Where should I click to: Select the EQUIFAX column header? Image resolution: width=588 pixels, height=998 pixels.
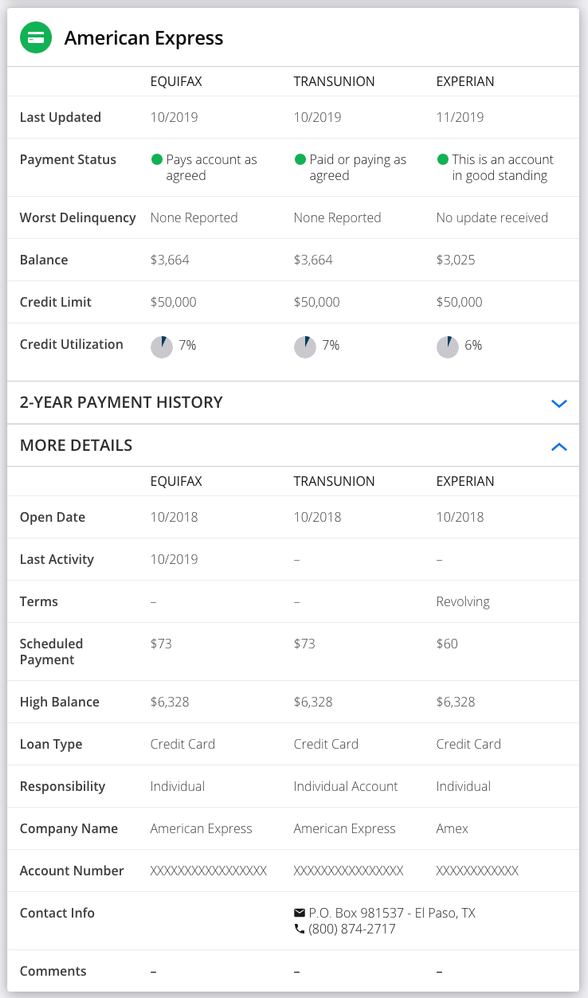click(x=177, y=81)
